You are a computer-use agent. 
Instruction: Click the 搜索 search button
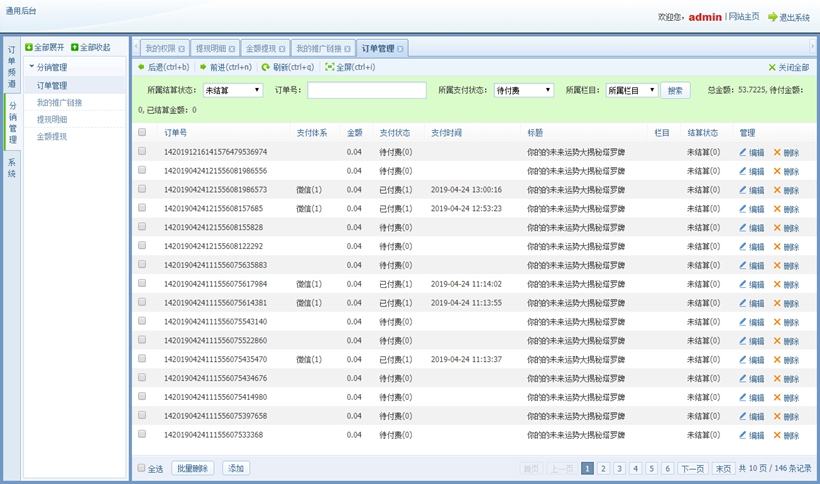tap(675, 90)
